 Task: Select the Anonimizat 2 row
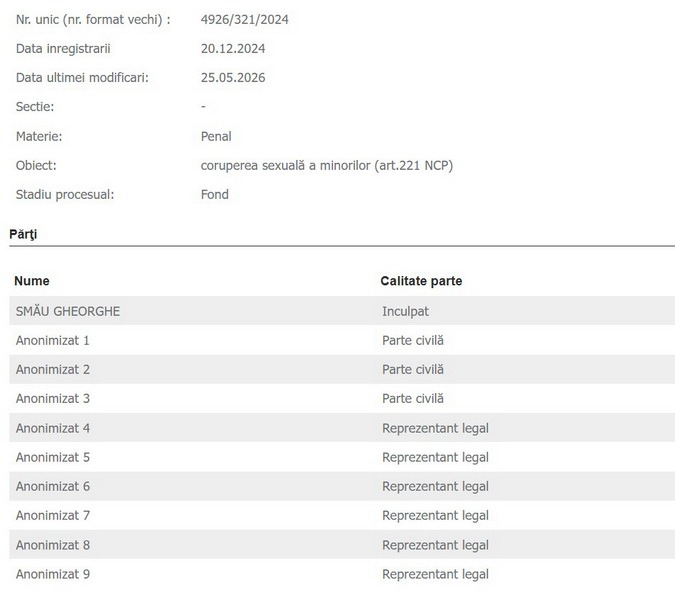(x=342, y=369)
